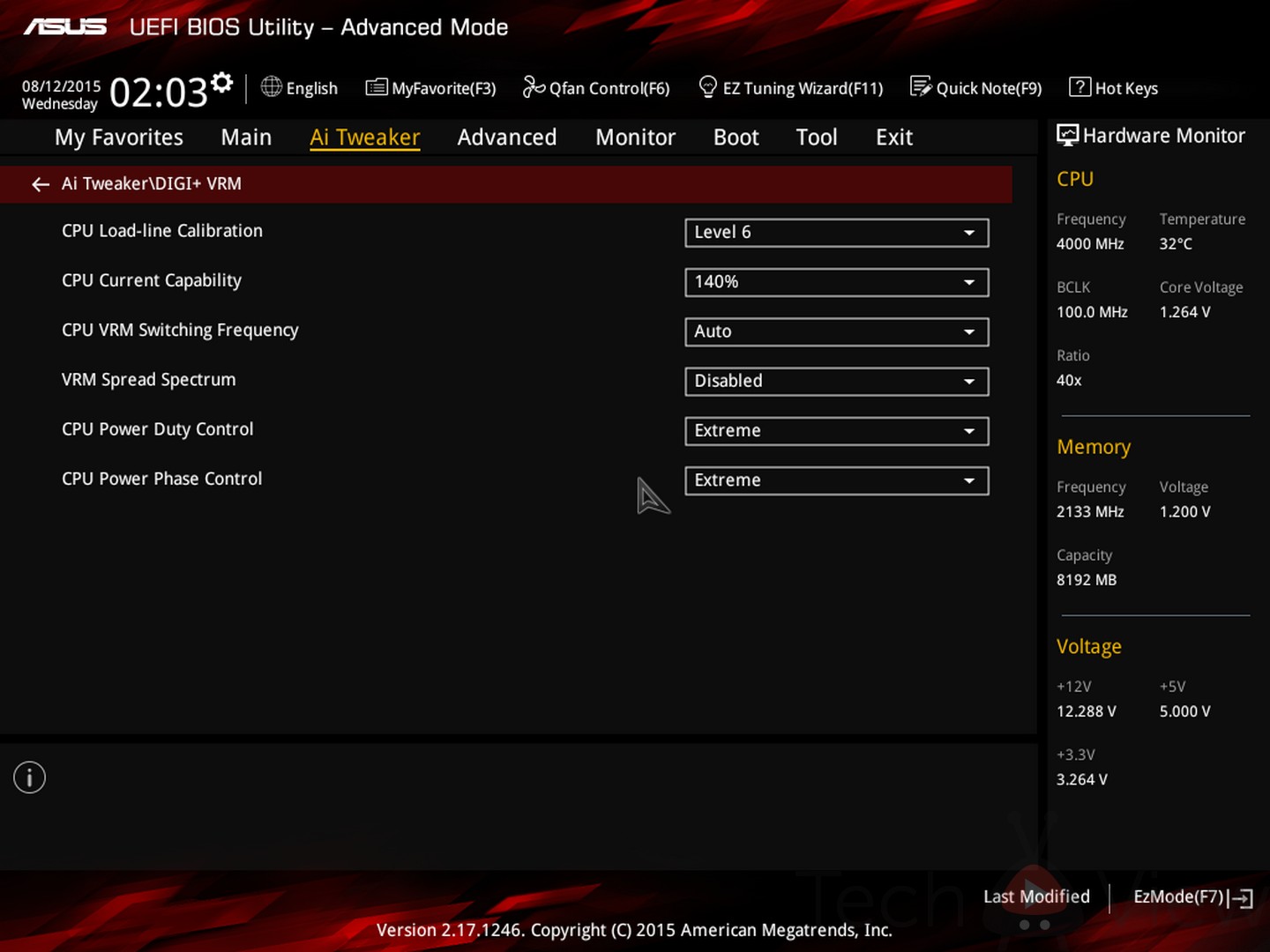
Task: Open CPU Current Capability dropdown
Action: 836,282
